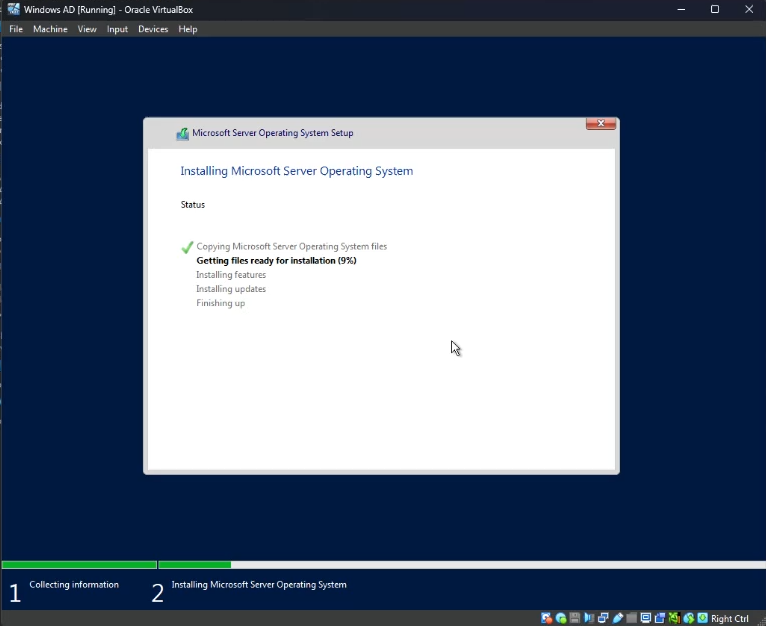The width and height of the screenshot is (766, 626).
Task: Click the green checkmark beside Copying files
Action: 187,247
